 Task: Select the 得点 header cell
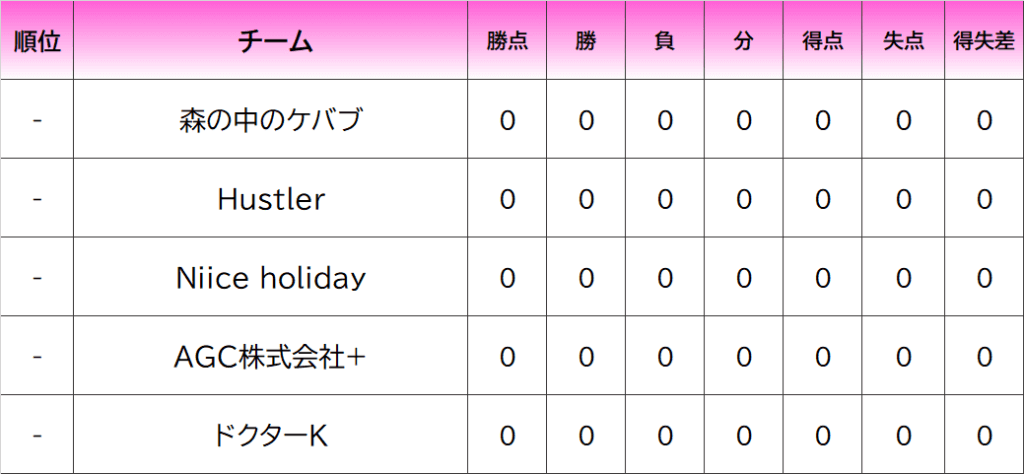click(x=823, y=42)
